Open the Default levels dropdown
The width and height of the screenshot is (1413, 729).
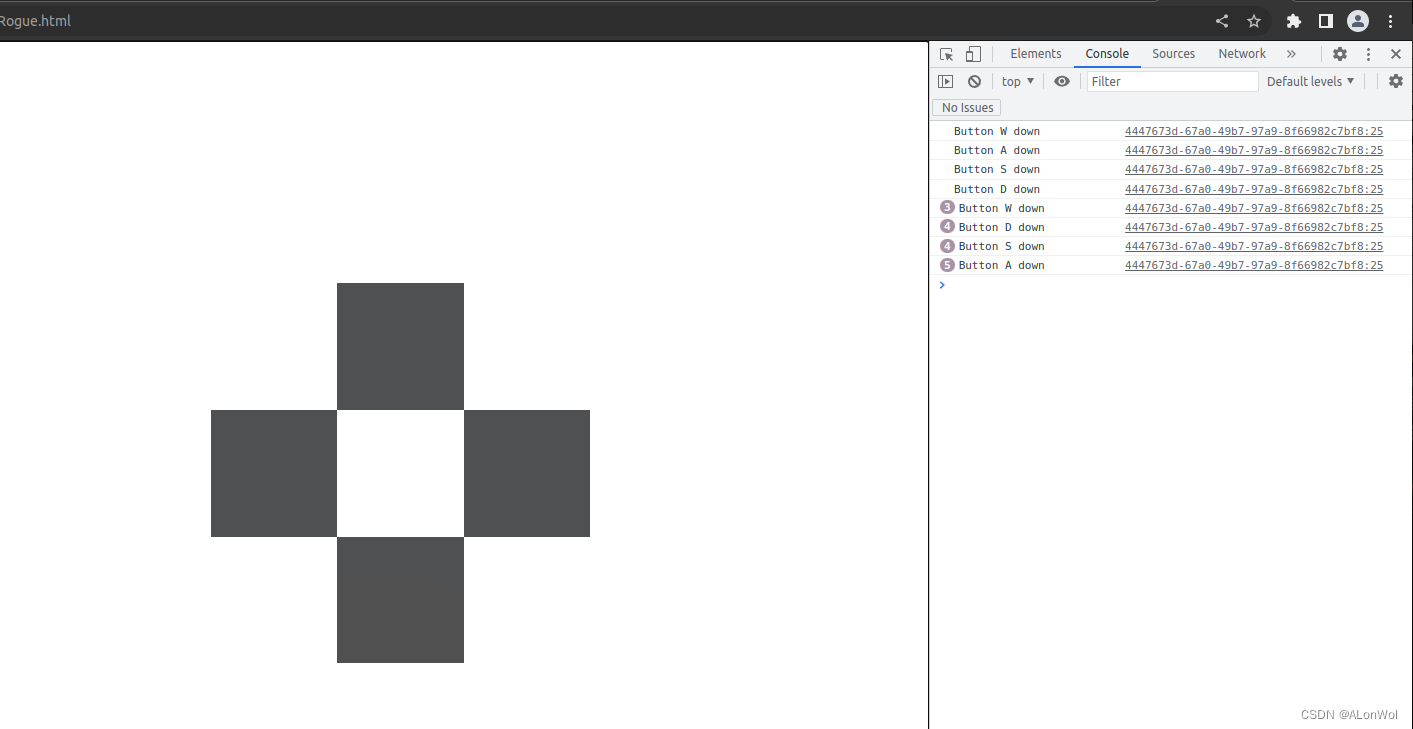[1311, 81]
